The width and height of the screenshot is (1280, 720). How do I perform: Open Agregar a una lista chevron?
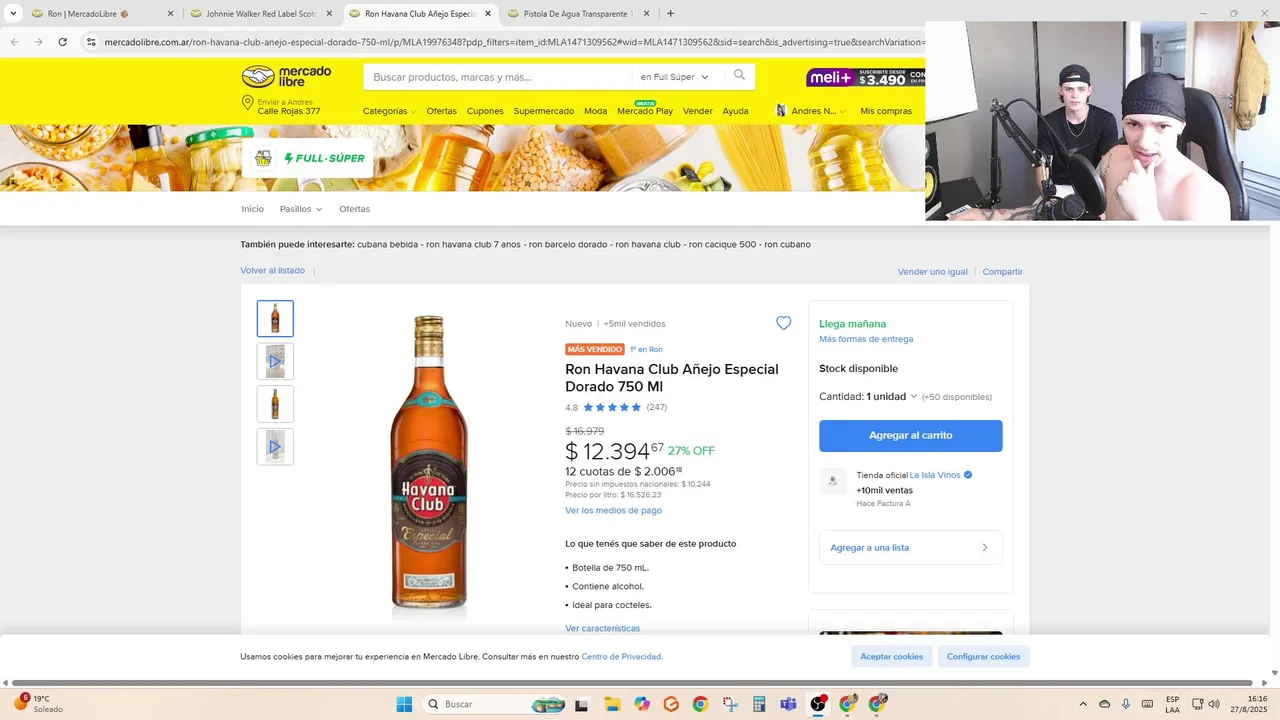(x=984, y=547)
